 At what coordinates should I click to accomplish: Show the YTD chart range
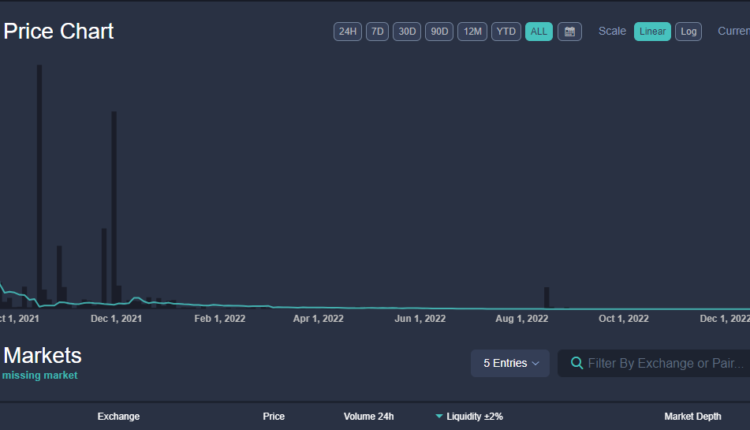506,31
